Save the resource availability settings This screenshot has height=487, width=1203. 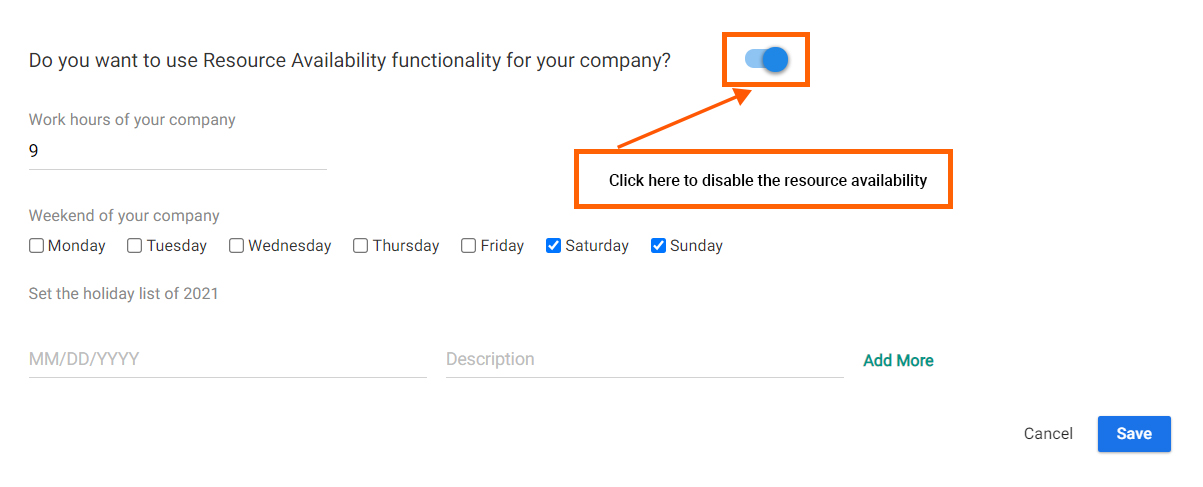pyautogui.click(x=1134, y=434)
